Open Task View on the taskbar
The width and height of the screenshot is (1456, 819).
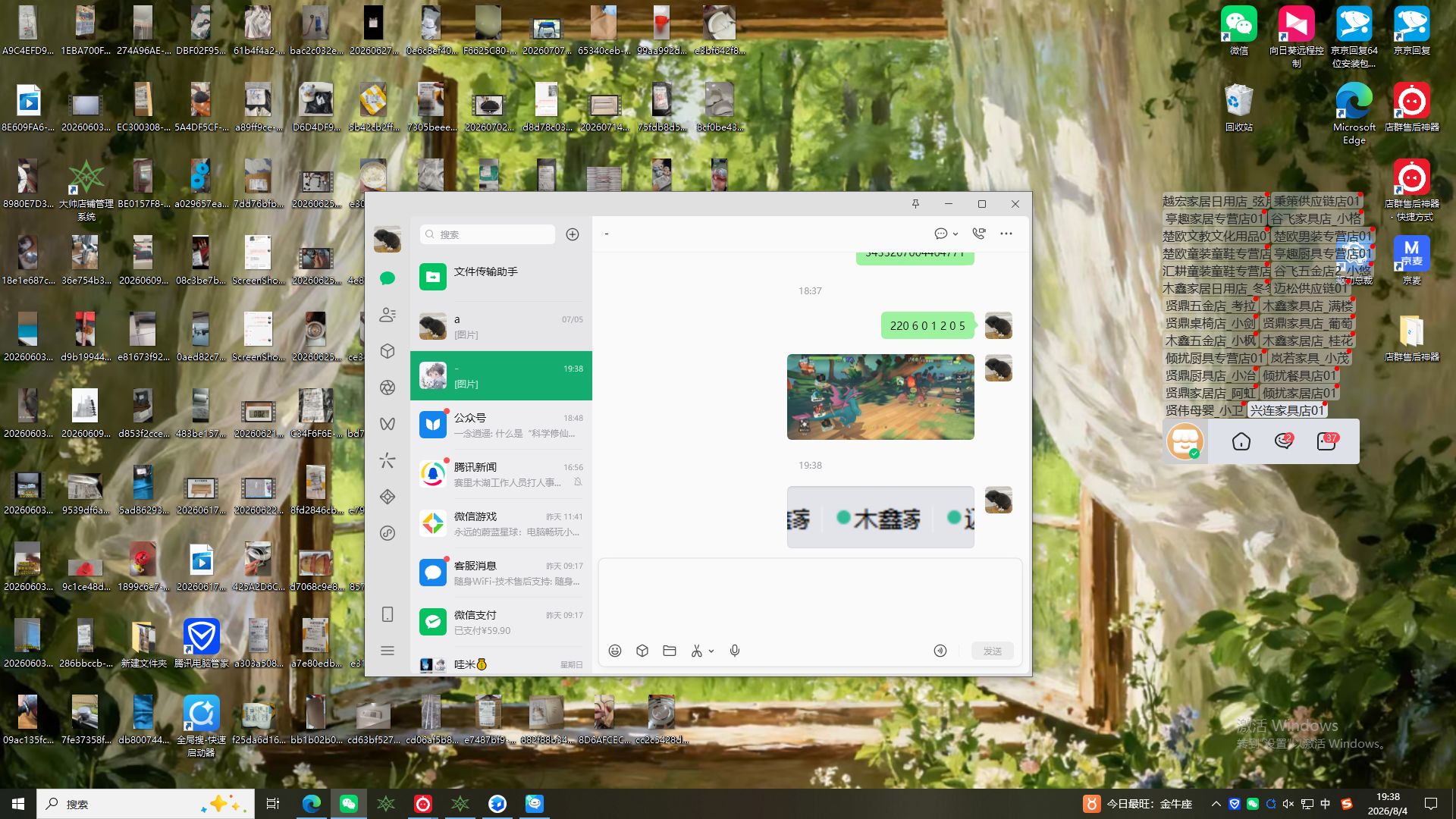pyautogui.click(x=273, y=804)
